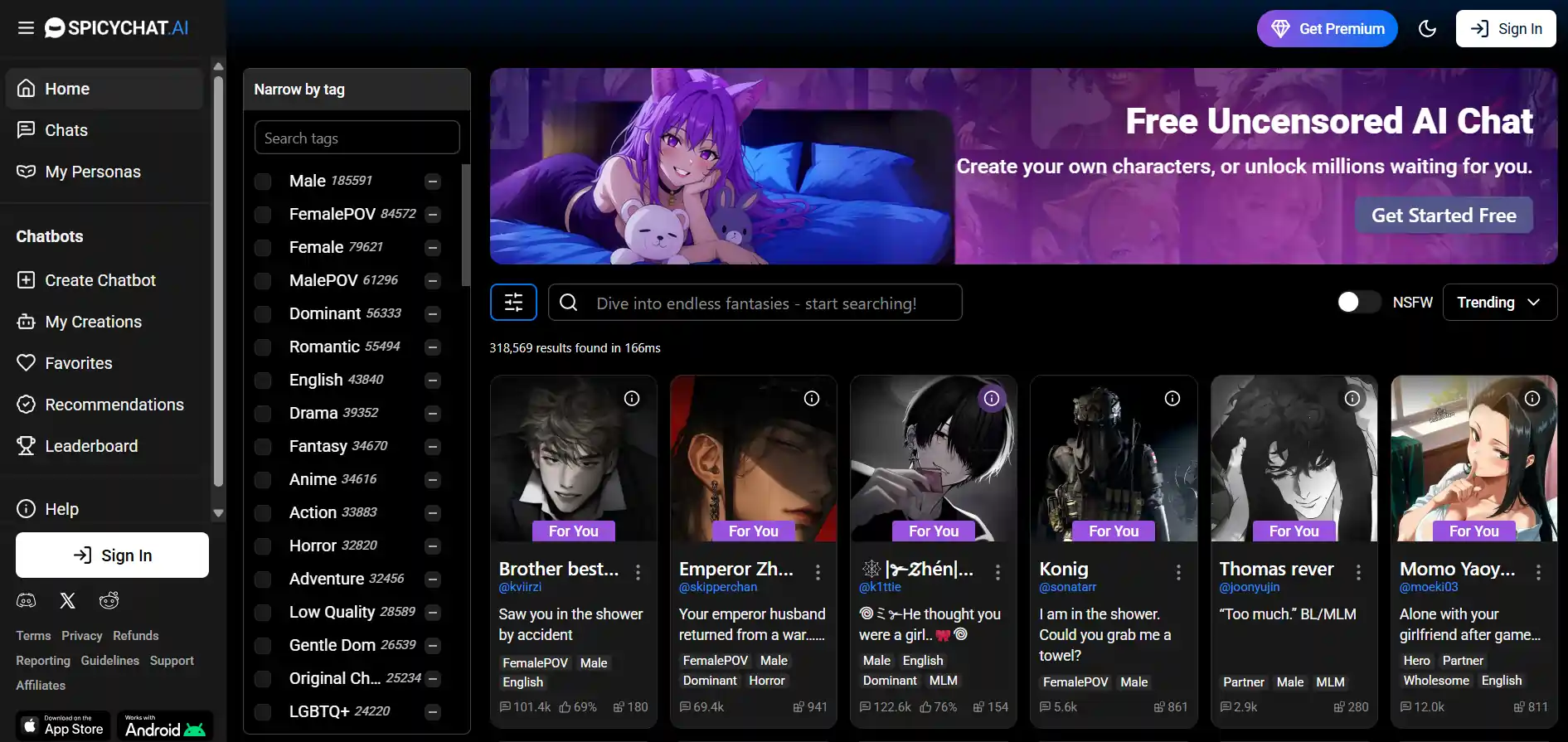The width and height of the screenshot is (1568, 742).
Task: Open Favorites in sidebar
Action: point(104,363)
